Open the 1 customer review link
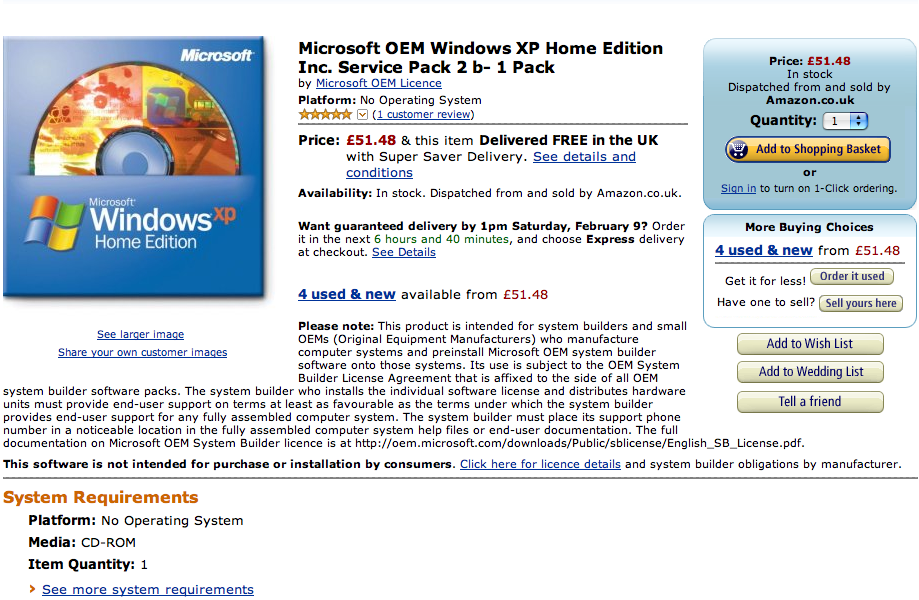Viewport: 919px width, 600px height. [423, 114]
